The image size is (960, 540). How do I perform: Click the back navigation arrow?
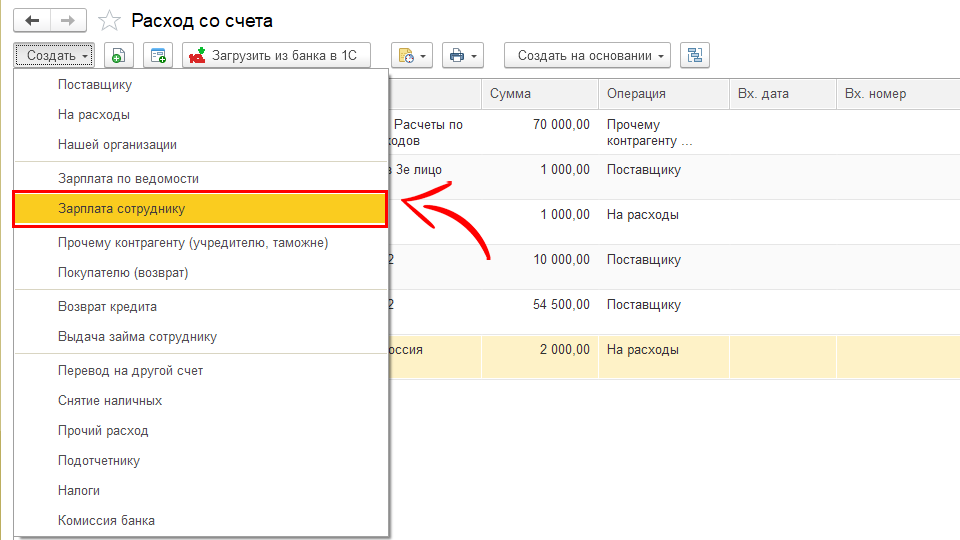(31, 20)
